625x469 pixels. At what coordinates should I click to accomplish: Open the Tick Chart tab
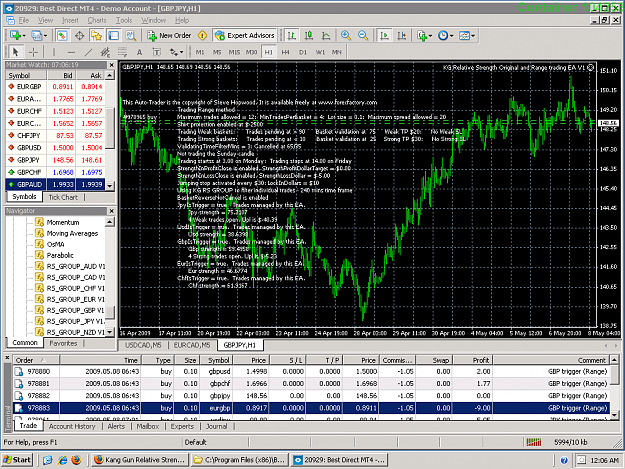pos(63,197)
